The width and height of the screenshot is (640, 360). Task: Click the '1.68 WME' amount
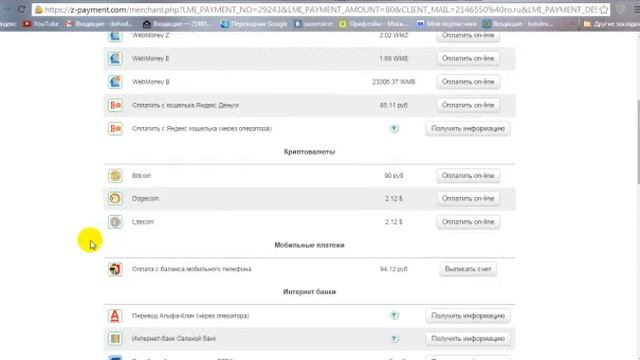(393, 58)
